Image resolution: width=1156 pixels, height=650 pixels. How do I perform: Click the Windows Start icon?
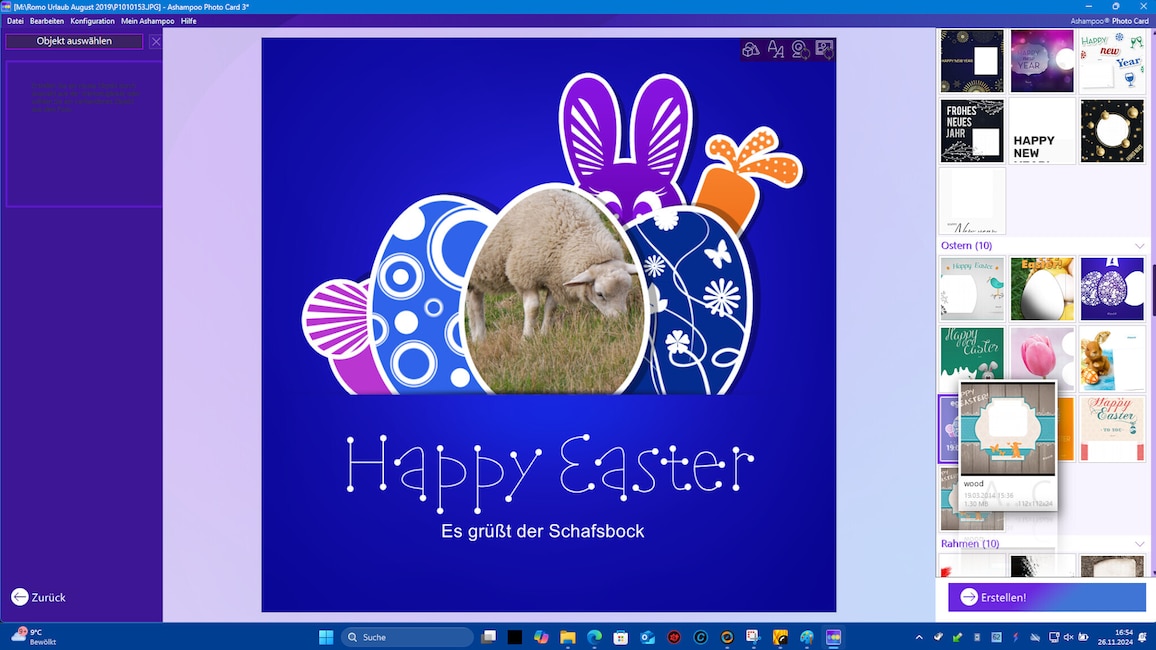326,637
